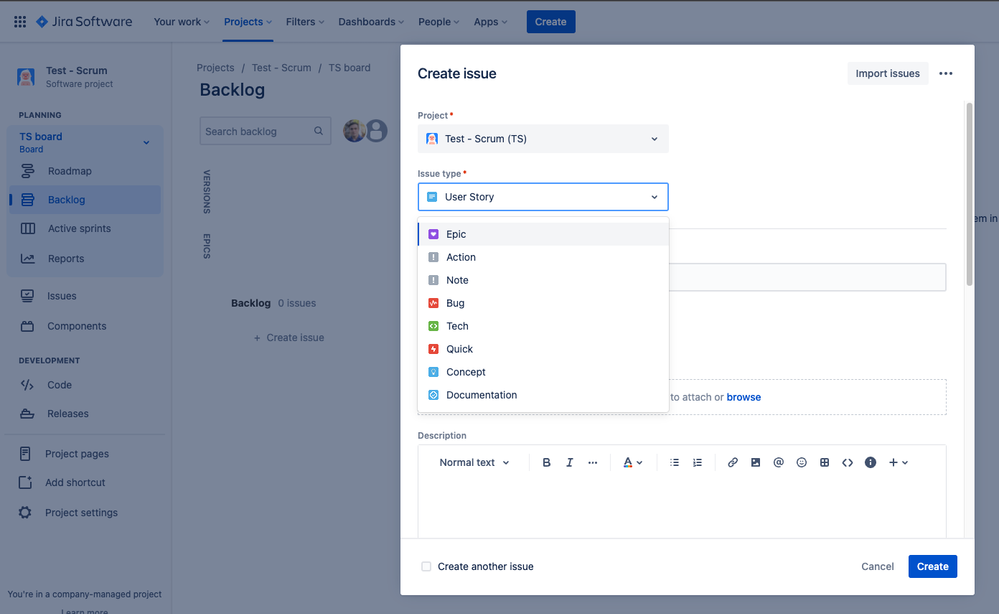
Task: Expand the Project dropdown Test - Scrum (TS)
Action: coord(543,139)
